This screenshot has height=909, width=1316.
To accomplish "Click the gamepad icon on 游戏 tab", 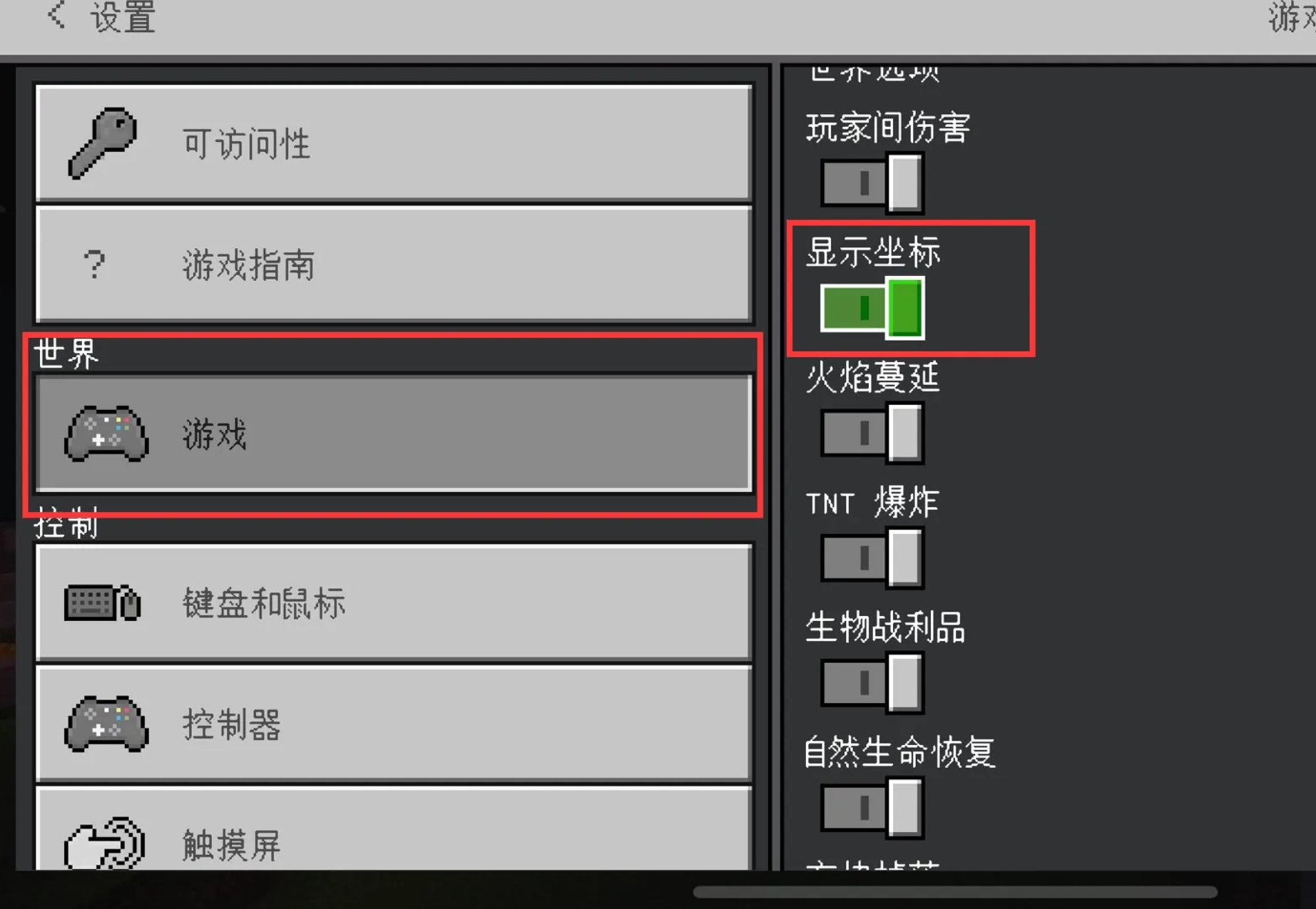I will [106, 433].
